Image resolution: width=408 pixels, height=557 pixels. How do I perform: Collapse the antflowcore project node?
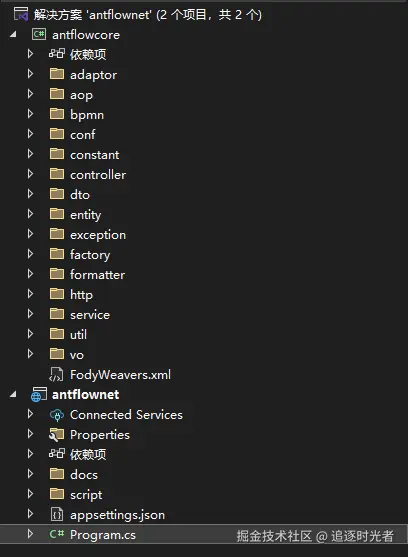pos(13,34)
